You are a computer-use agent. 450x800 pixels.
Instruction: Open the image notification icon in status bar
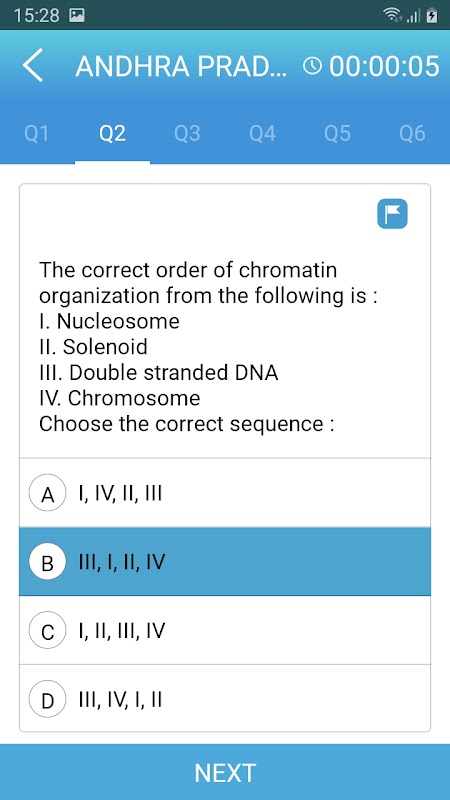click(77, 16)
